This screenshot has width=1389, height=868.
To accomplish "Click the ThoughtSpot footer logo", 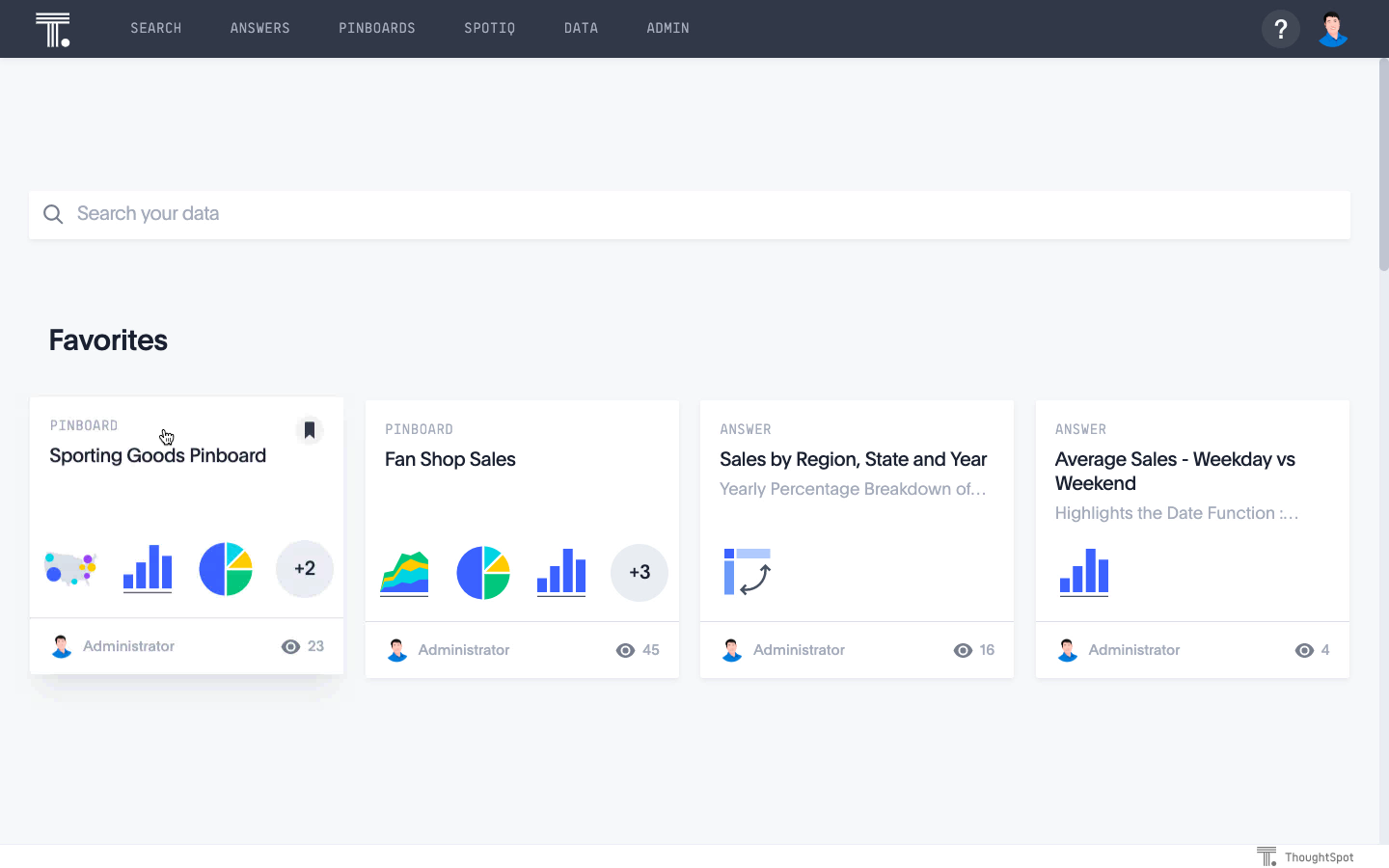I will [1266, 856].
